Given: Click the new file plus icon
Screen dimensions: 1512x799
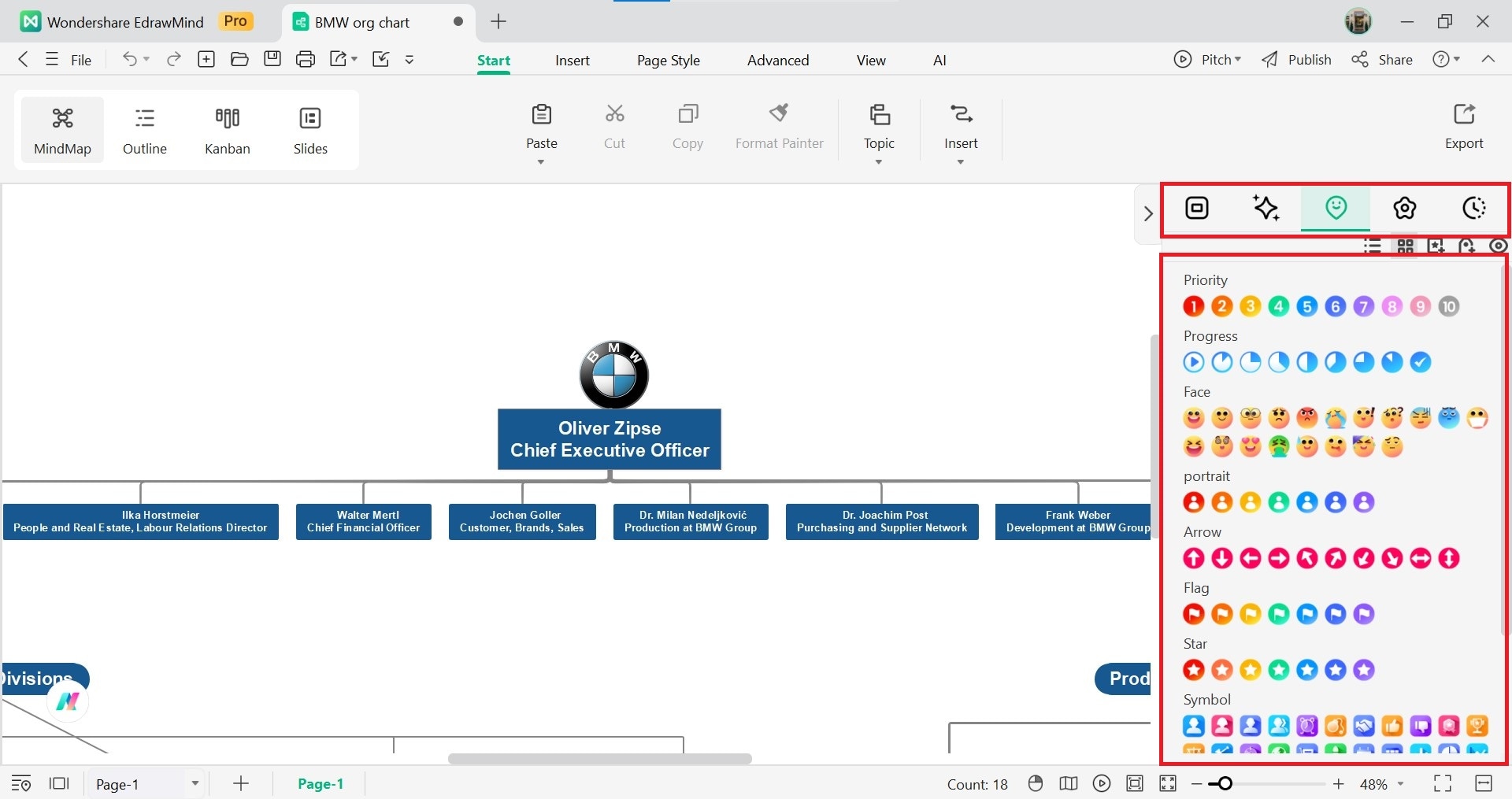Looking at the screenshot, I should click(x=206, y=59).
